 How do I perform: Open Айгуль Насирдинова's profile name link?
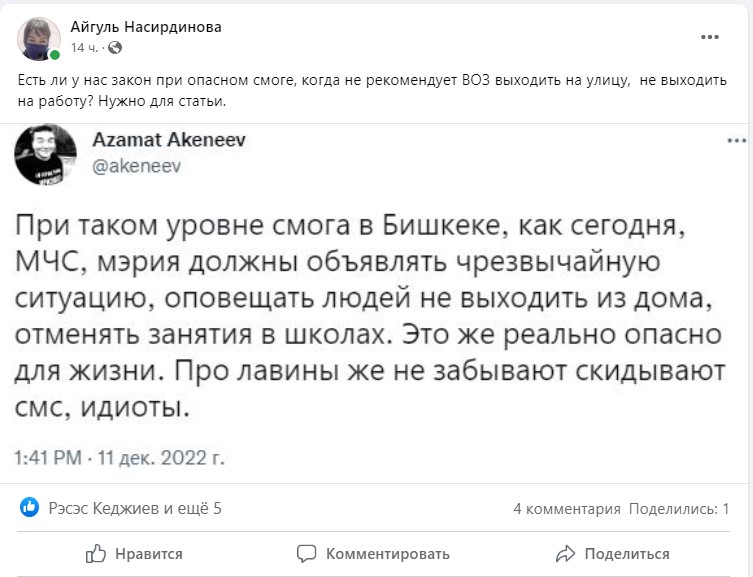(146, 28)
